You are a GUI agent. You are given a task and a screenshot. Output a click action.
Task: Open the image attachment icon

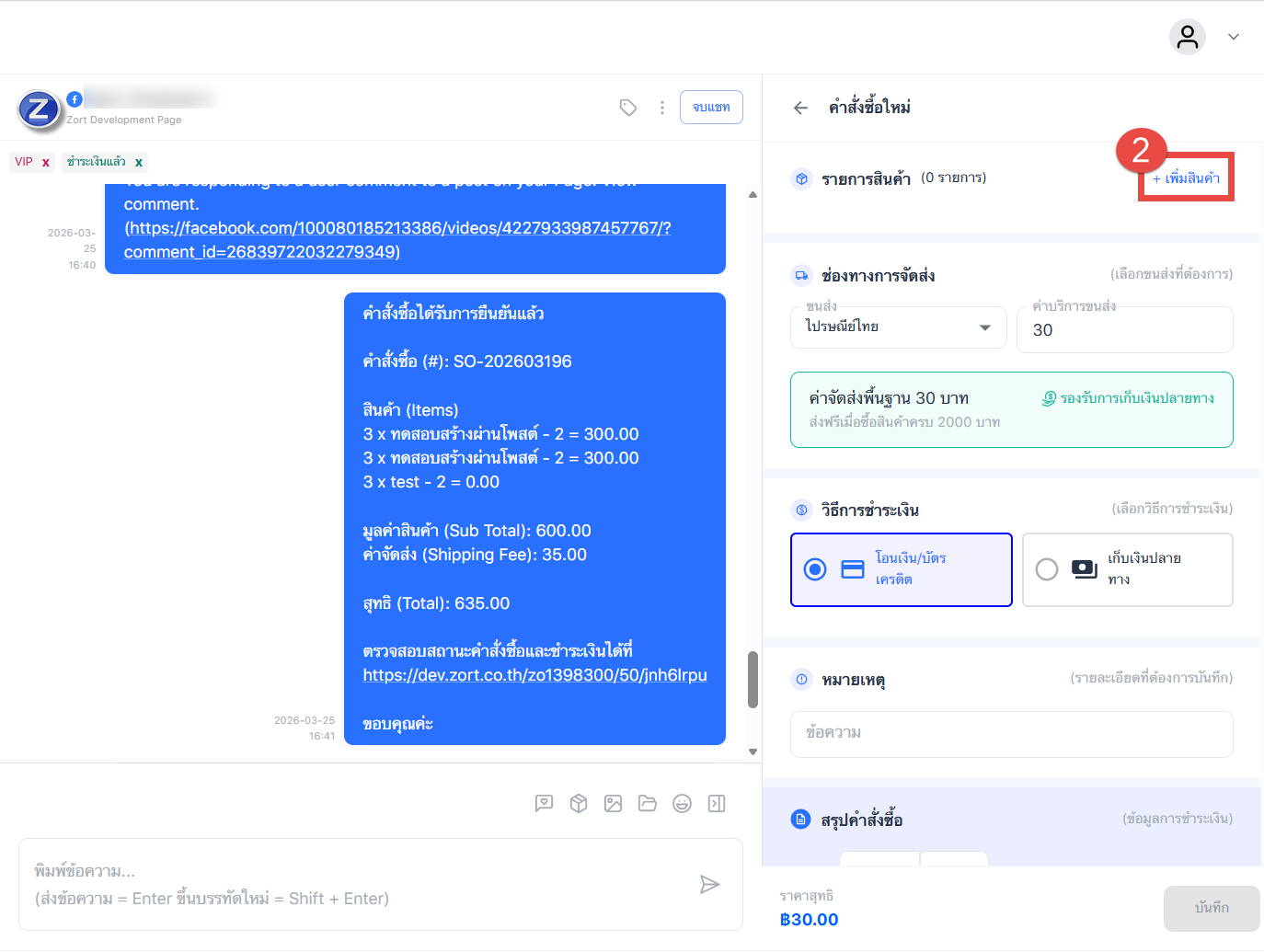[x=613, y=804]
